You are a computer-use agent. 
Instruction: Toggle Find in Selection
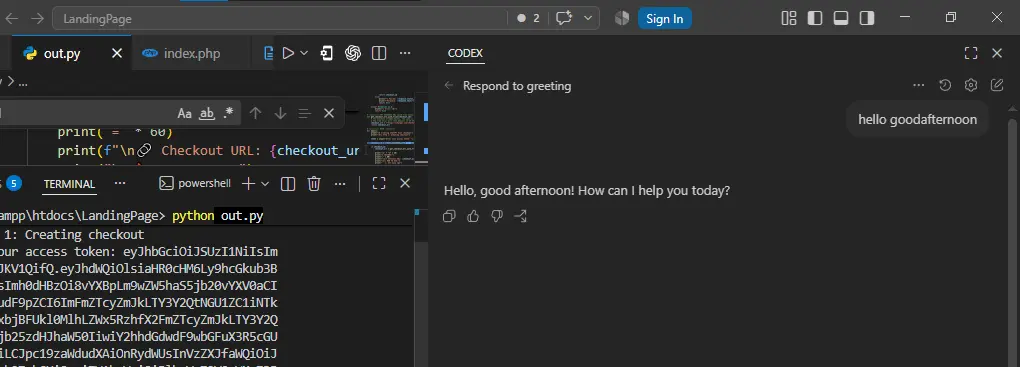(x=304, y=113)
